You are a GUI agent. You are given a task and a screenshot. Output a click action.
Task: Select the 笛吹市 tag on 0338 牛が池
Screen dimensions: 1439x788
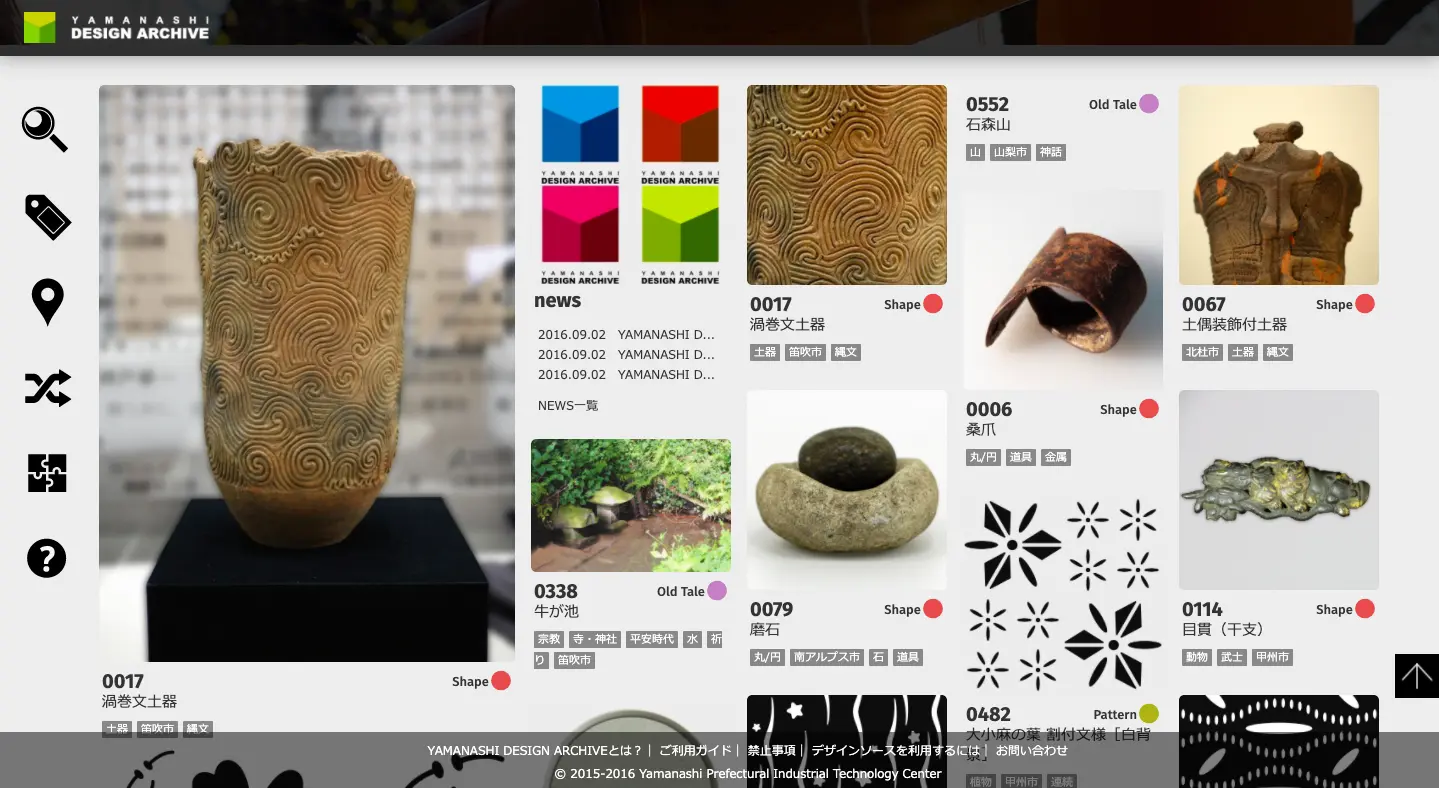574,660
